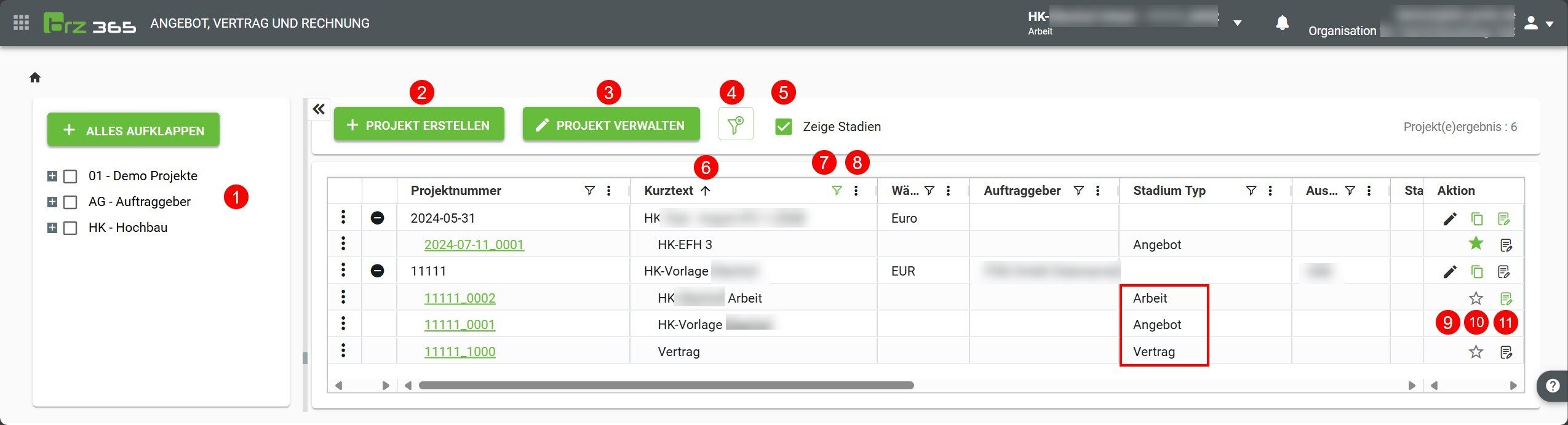Tick the HK - Hochbau checkbox
1568x425 pixels.
click(x=71, y=228)
